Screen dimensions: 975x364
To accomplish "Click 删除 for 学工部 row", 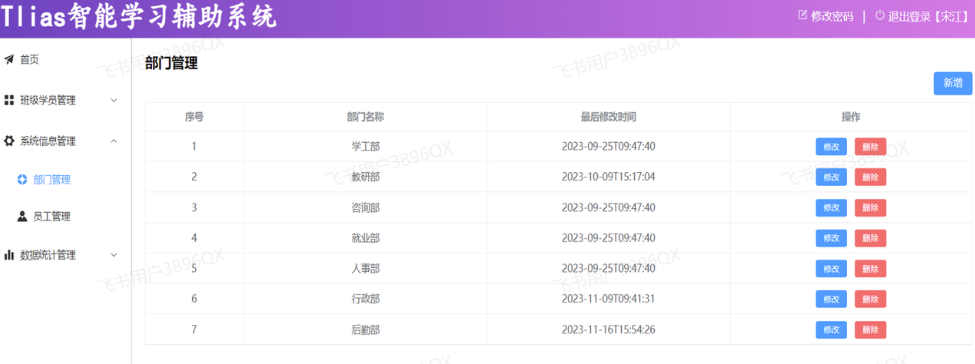I will pyautogui.click(x=871, y=147).
